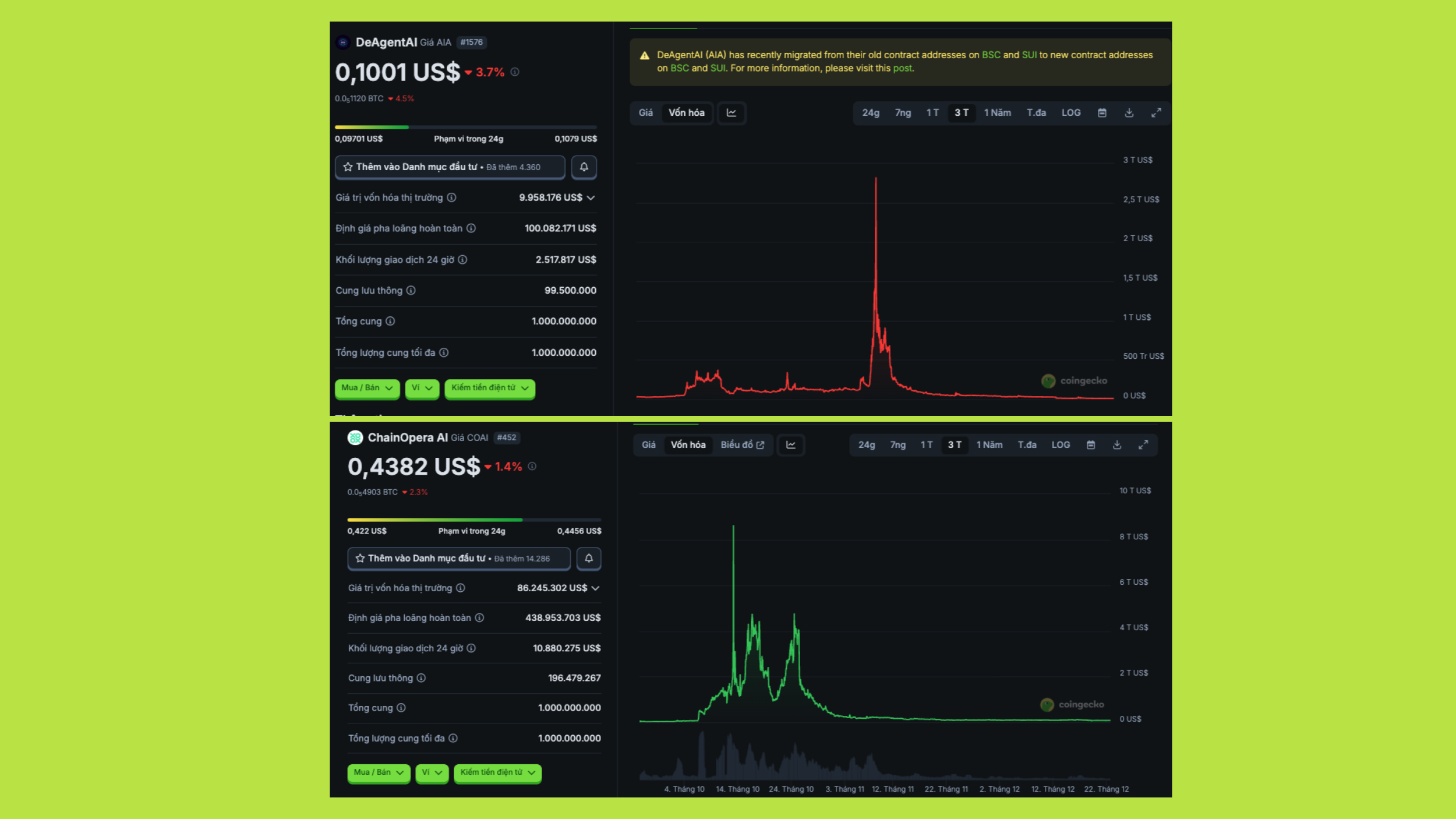Toggle LOG scale on the ChainOpera chart
The height and width of the screenshot is (819, 1456).
point(1061,445)
